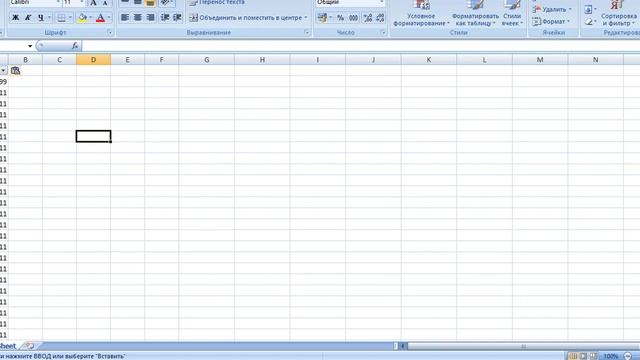Open Calibri font name box
The width and height of the screenshot is (640, 360).
click(35, 3)
